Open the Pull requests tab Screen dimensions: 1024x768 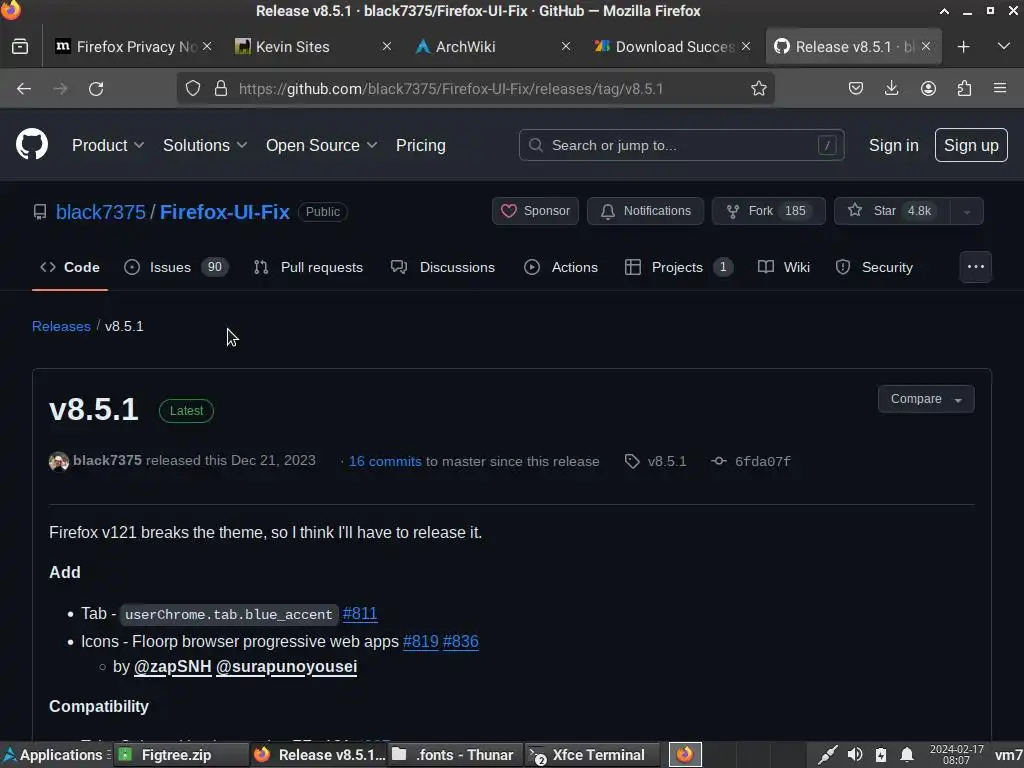308,267
